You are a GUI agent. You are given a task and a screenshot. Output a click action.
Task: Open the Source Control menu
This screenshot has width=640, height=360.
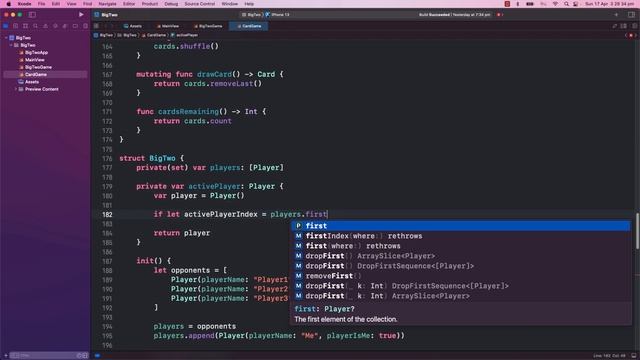point(200,4)
